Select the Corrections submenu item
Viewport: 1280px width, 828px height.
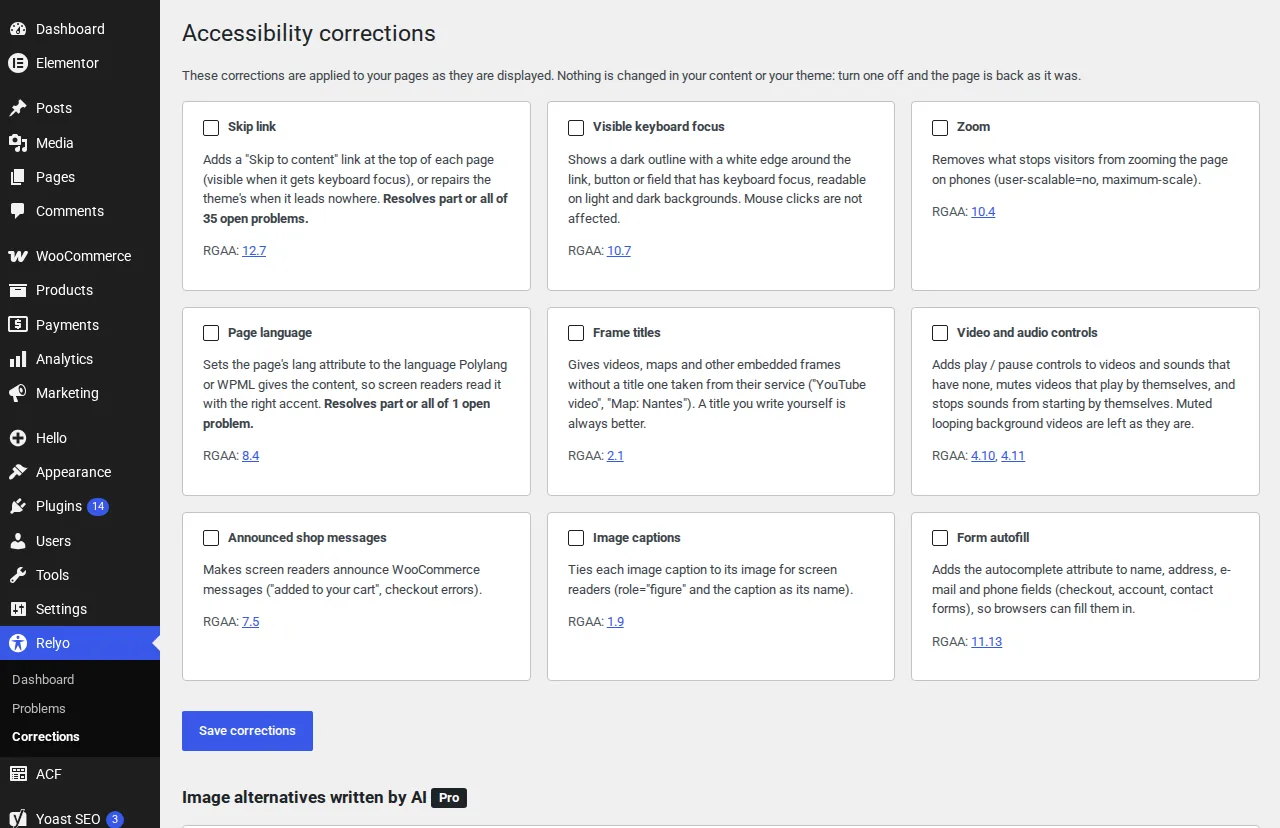[x=80, y=737]
